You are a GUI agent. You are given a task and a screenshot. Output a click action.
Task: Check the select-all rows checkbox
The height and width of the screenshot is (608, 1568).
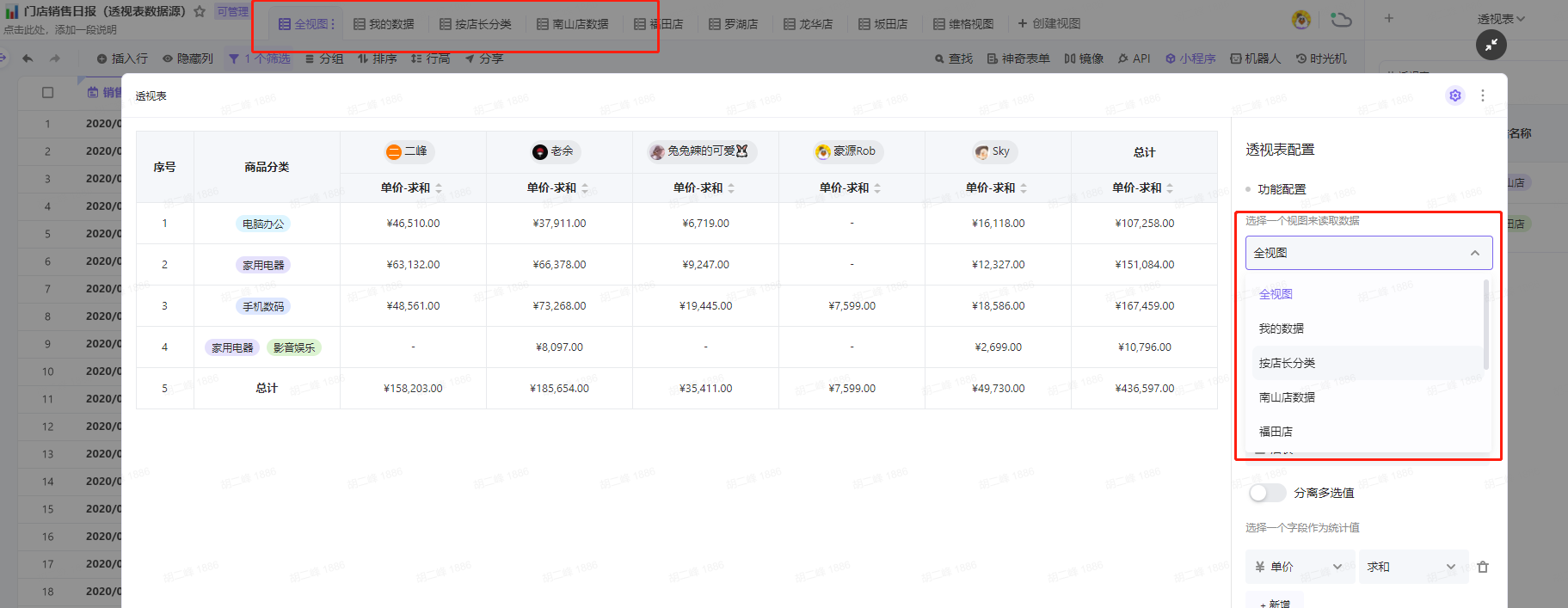point(48,92)
